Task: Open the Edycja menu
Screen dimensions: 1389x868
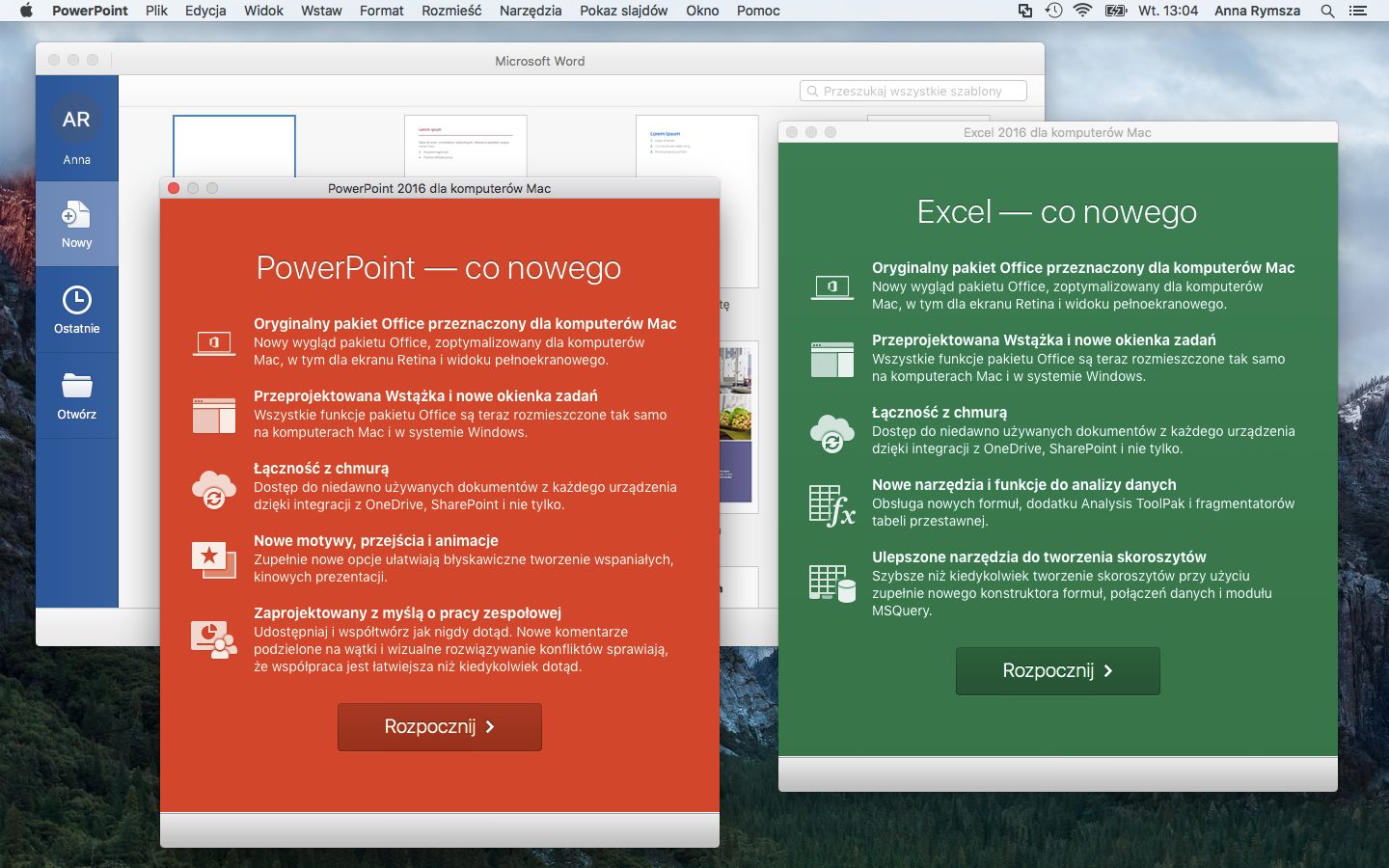Action: (x=205, y=11)
